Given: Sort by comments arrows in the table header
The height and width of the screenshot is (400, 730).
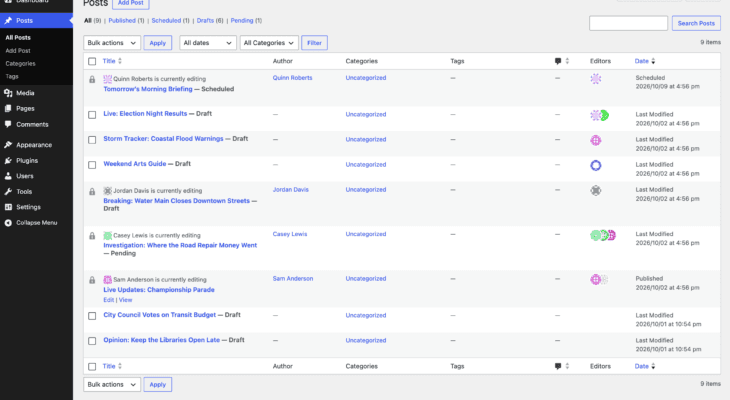Looking at the screenshot, I should tap(567, 61).
